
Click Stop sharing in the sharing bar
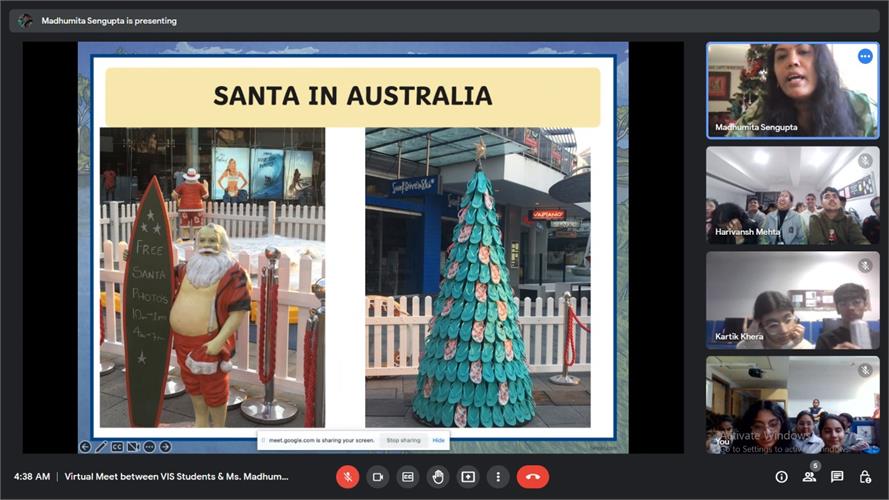click(403, 440)
